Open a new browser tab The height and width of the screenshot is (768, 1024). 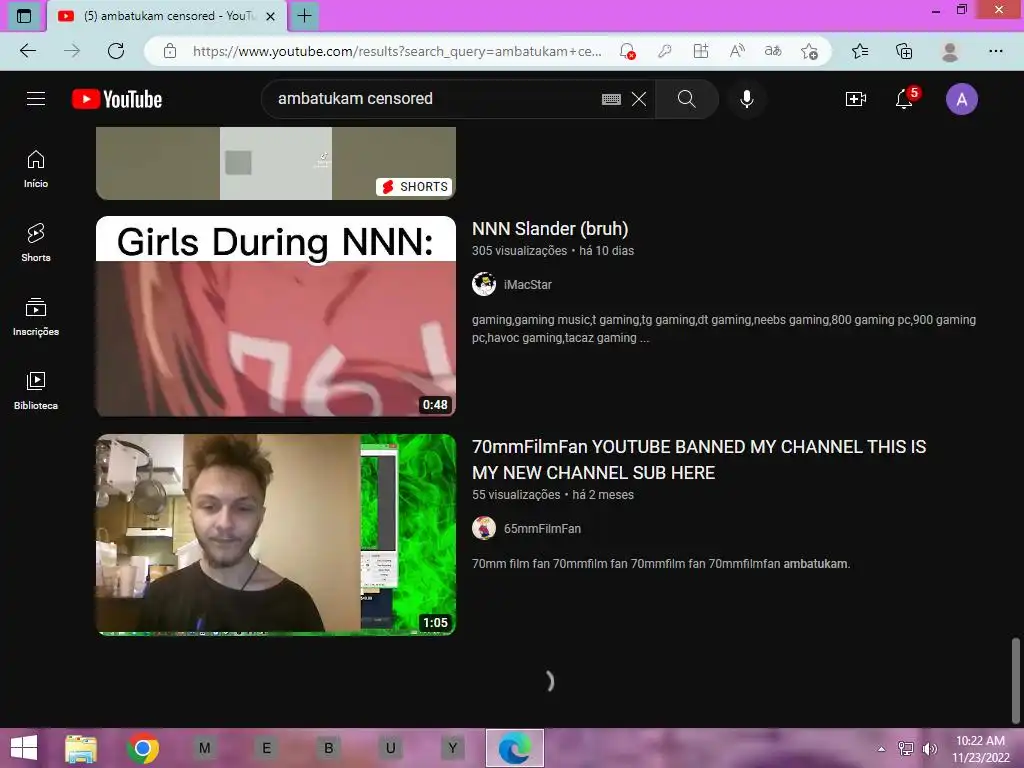[x=304, y=16]
